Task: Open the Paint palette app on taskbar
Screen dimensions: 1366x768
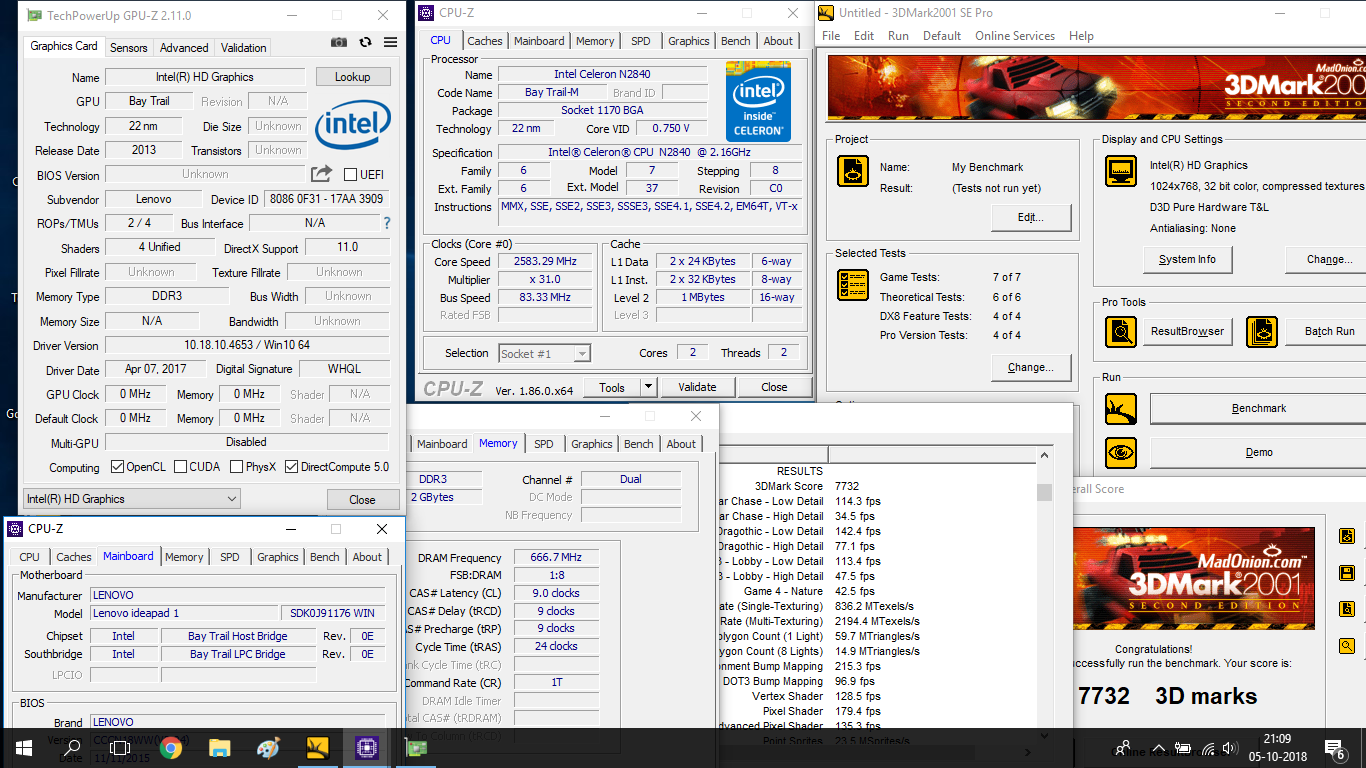Action: [268, 747]
